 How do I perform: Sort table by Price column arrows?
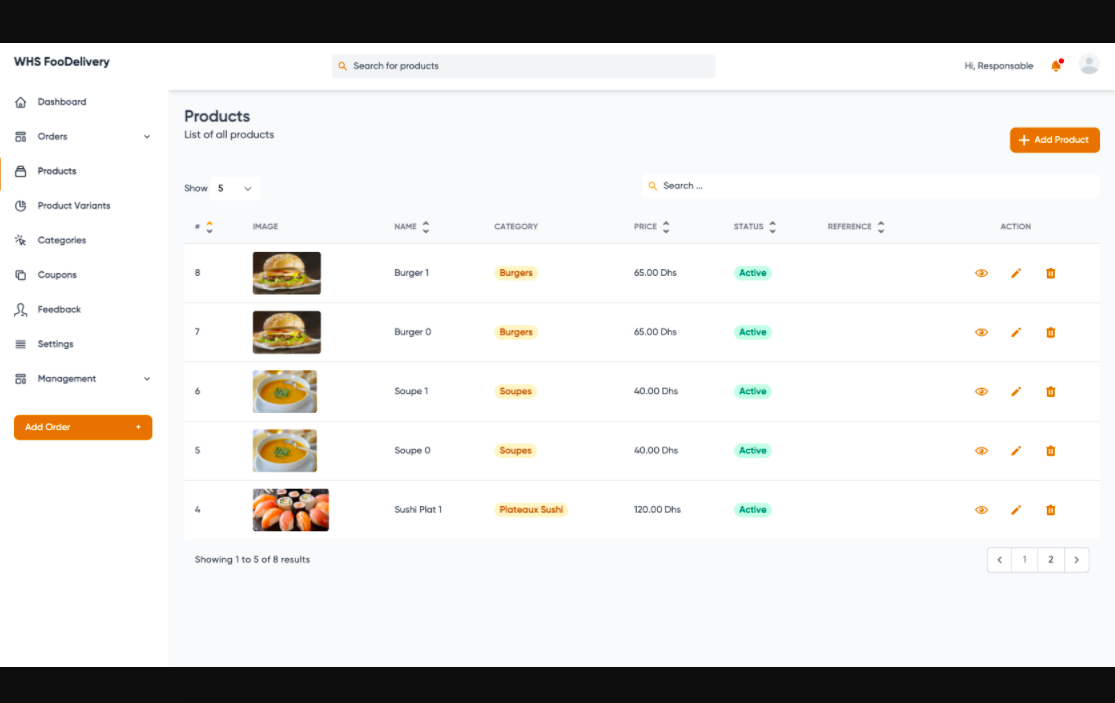666,227
